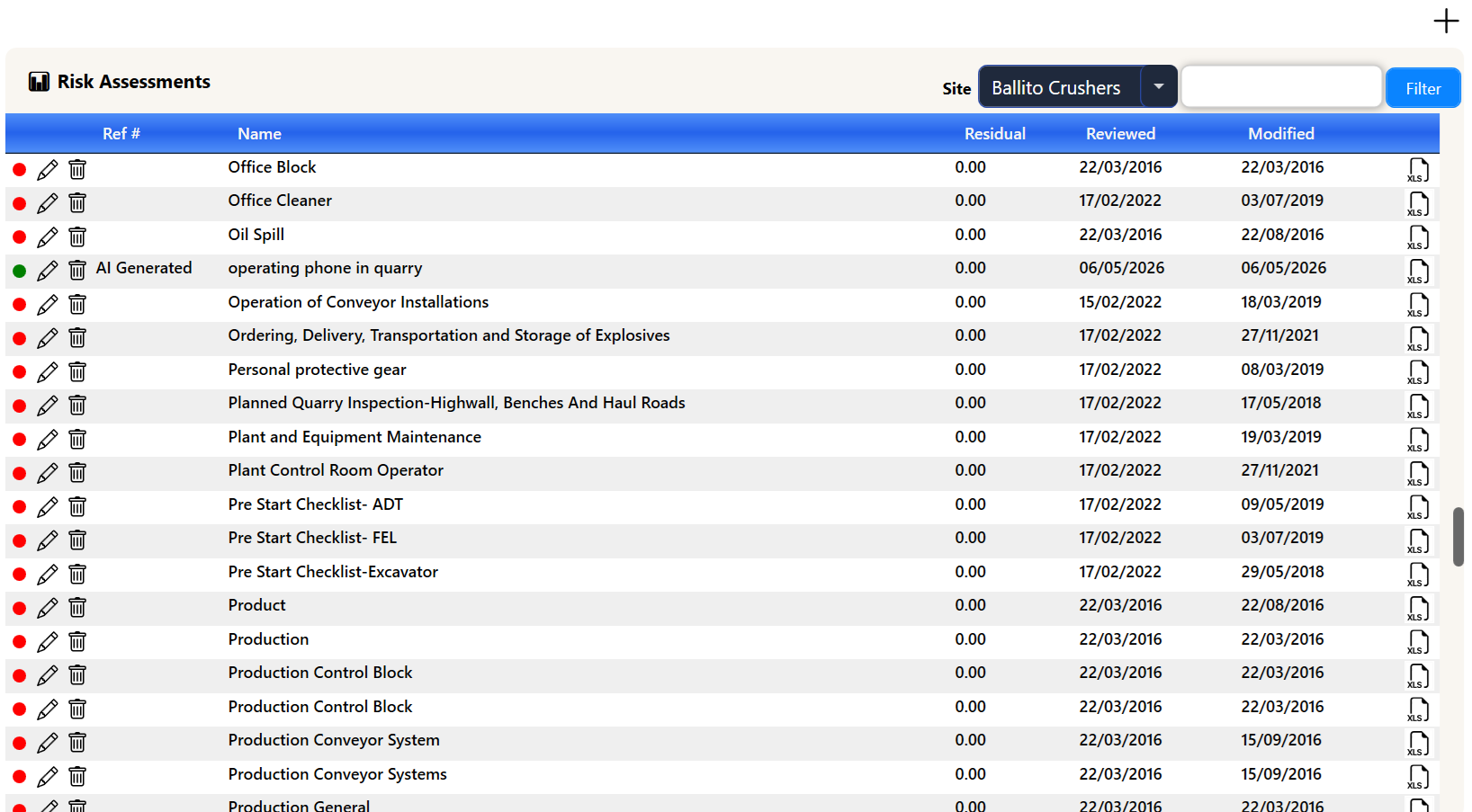
Task: Edit Plant and Equipment Maintenance
Action: (x=48, y=439)
